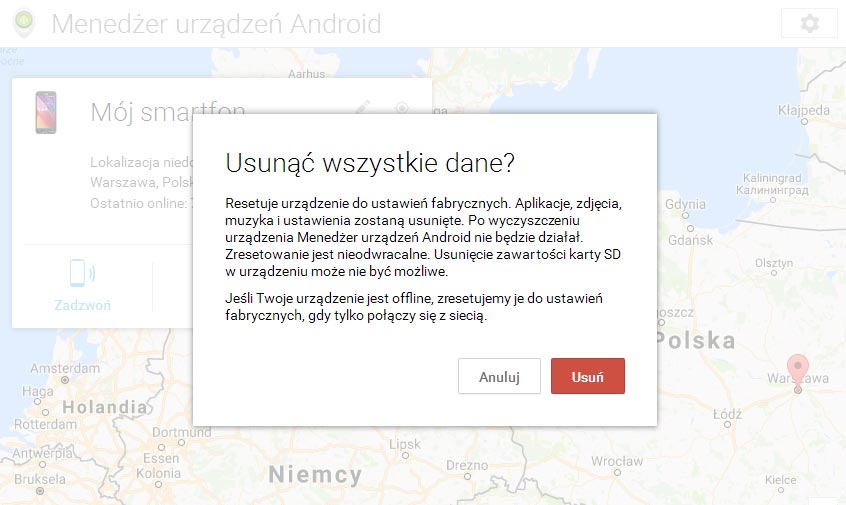Screen dimensions: 846x505
Task: Open settings via the gear icon
Action: point(809,23)
